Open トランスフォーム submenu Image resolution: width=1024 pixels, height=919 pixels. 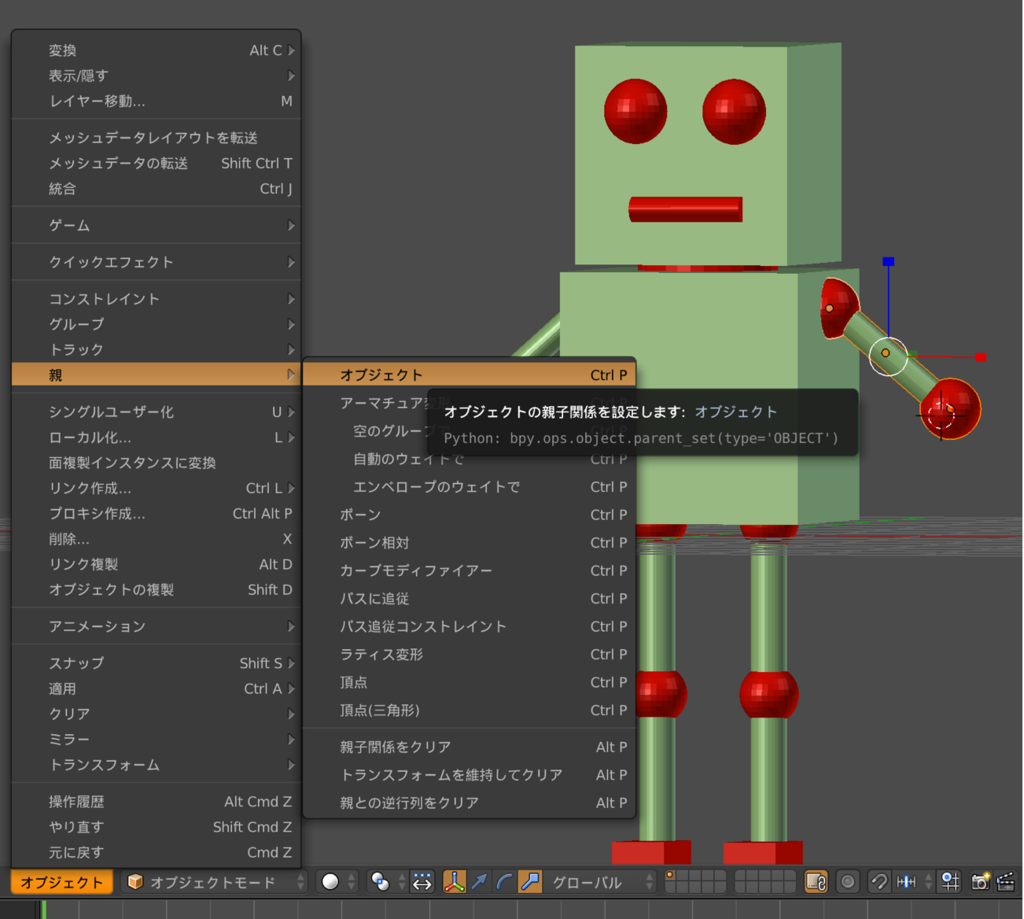click(x=156, y=765)
